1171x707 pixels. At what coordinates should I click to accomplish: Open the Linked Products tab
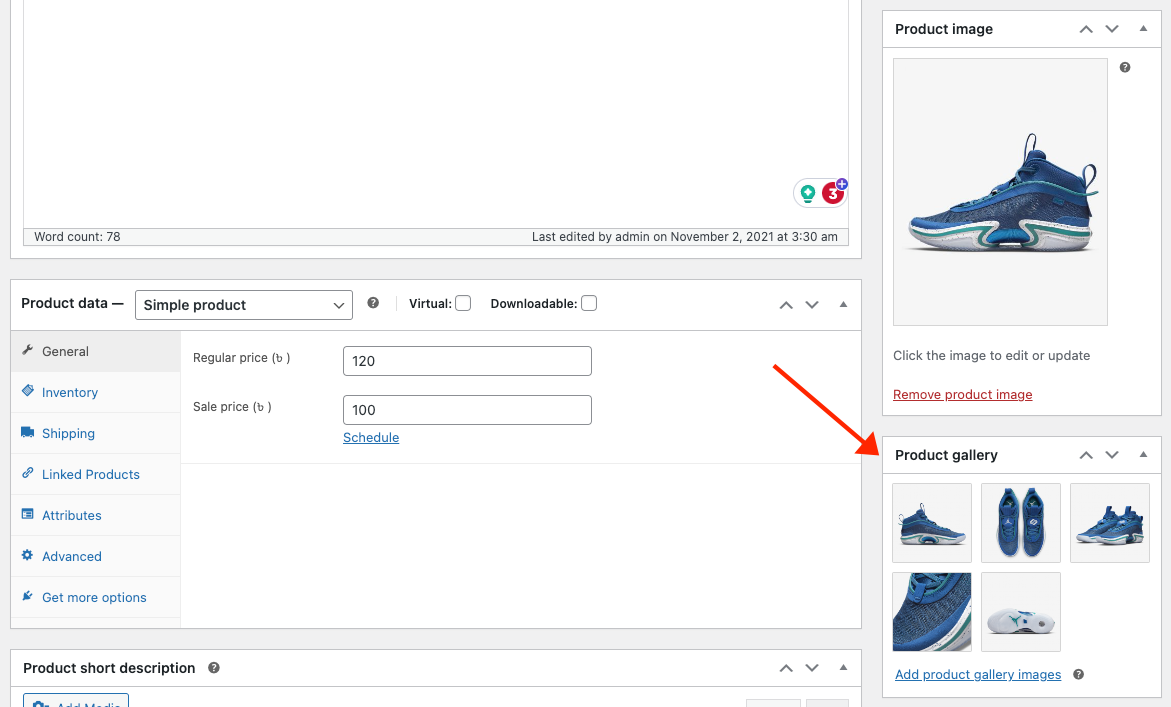tap(91, 475)
